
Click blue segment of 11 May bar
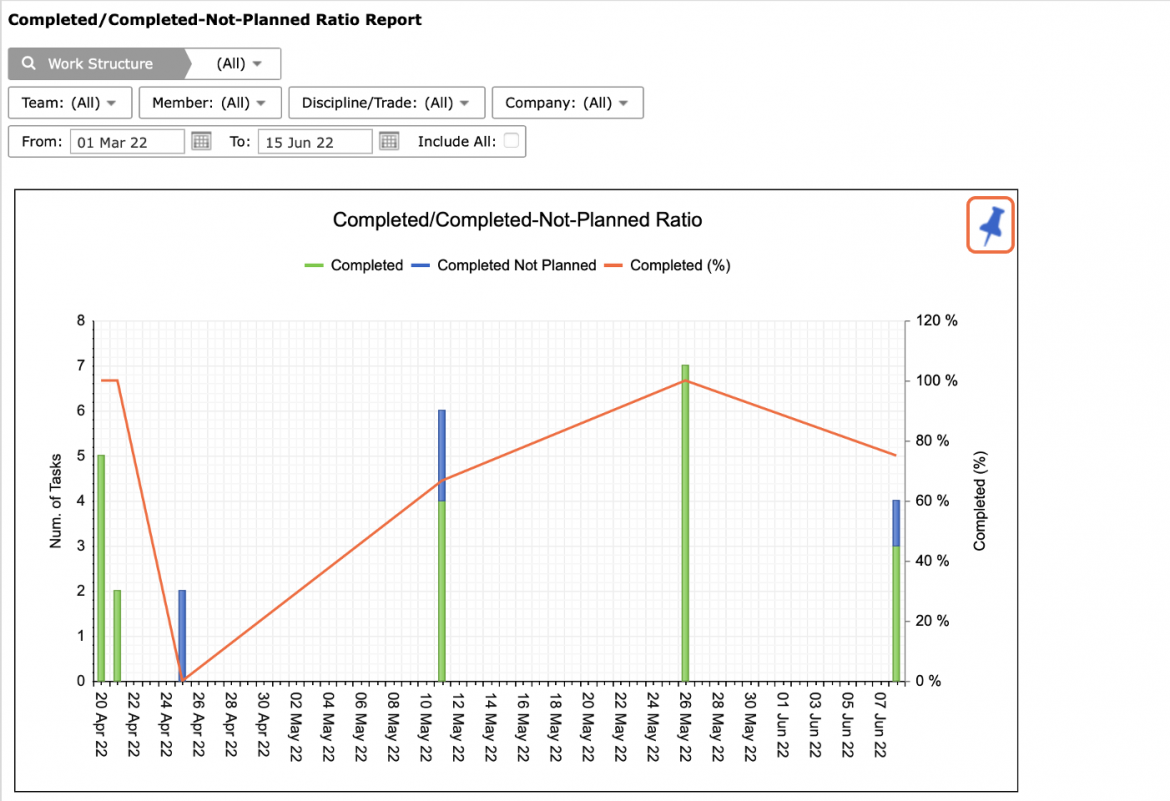point(442,455)
